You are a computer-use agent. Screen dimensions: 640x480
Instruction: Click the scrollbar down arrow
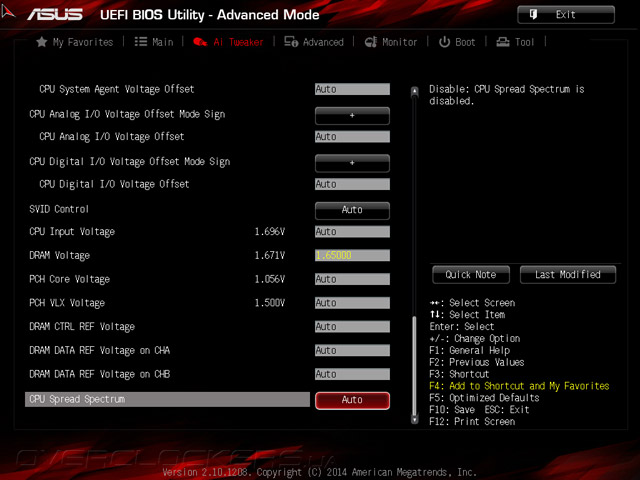pos(415,419)
